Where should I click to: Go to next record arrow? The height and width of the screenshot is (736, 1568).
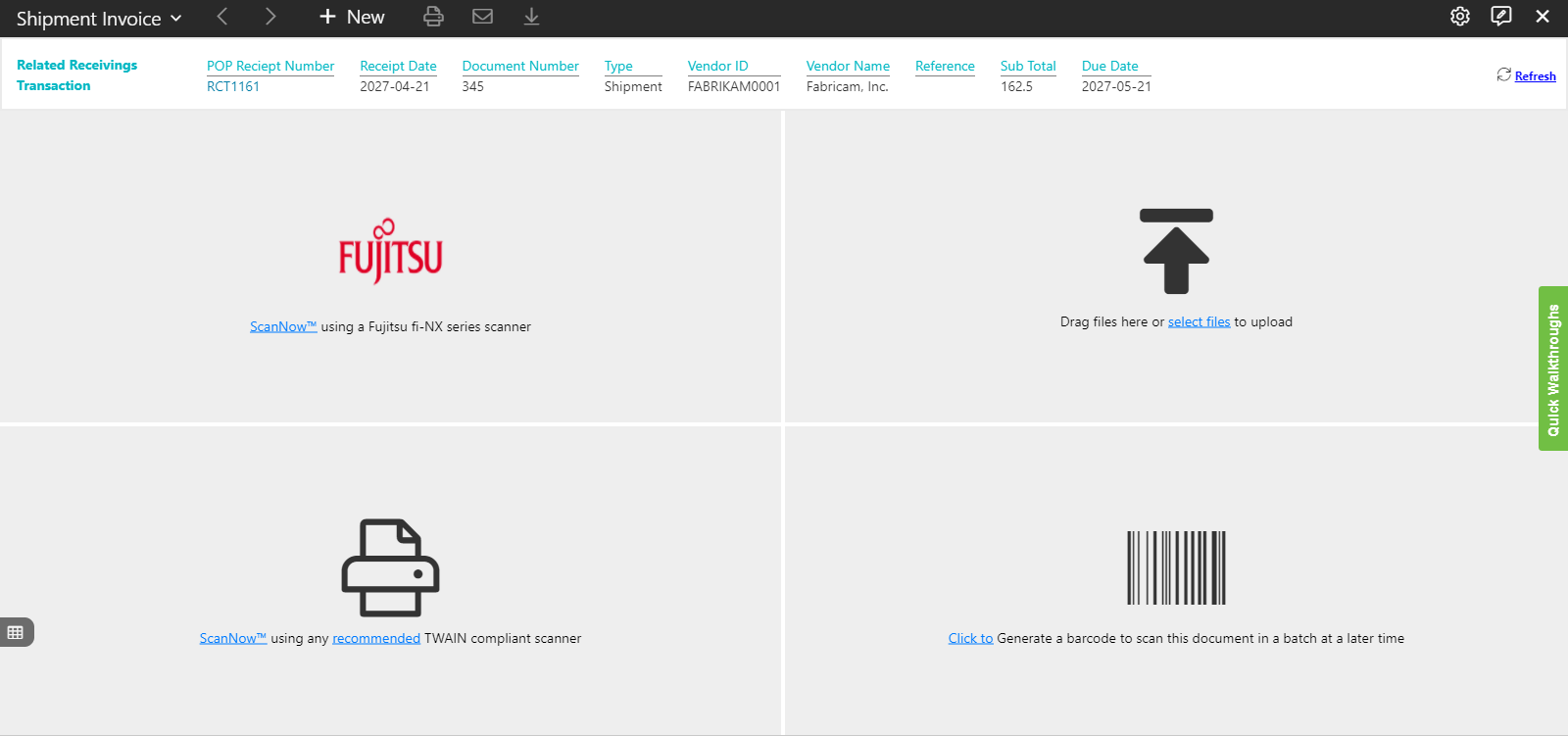tap(270, 17)
